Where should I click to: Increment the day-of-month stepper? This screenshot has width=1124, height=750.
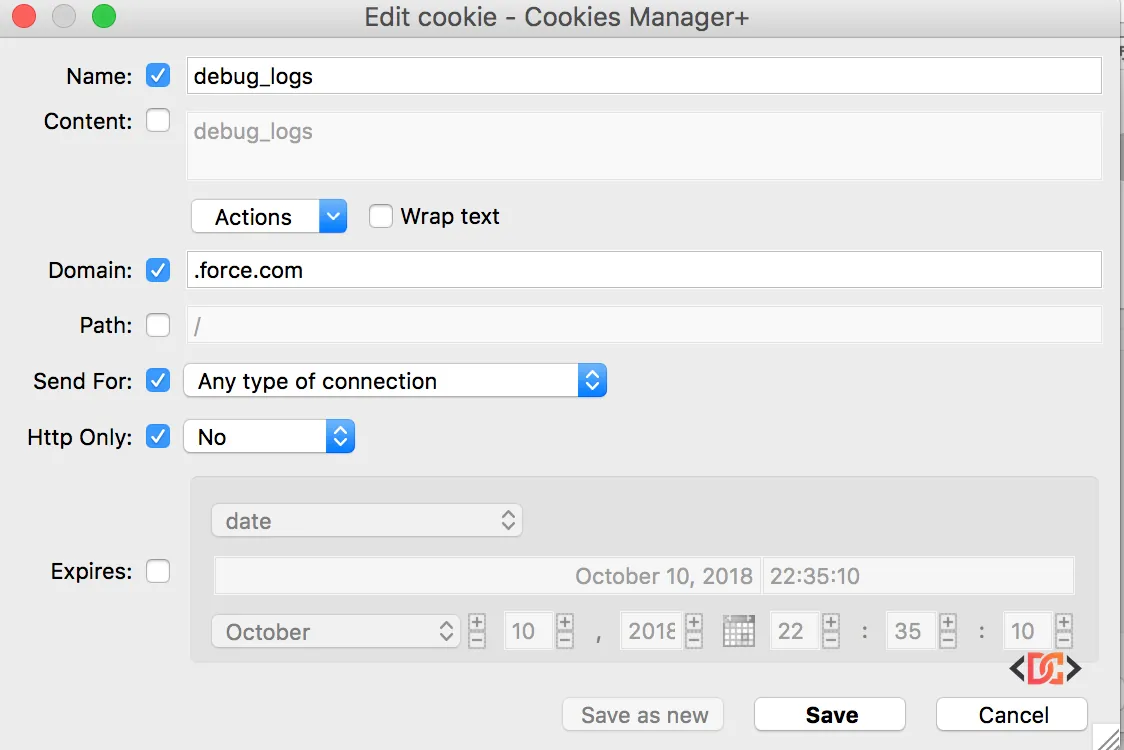tap(564, 624)
